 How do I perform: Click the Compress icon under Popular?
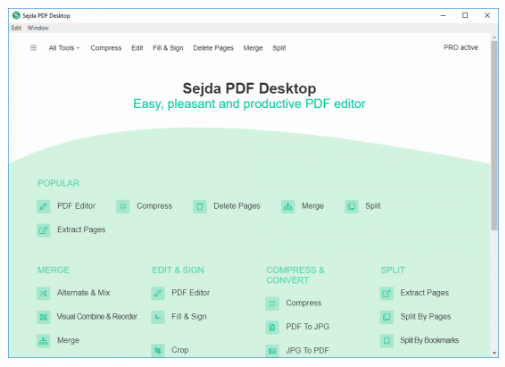click(123, 206)
